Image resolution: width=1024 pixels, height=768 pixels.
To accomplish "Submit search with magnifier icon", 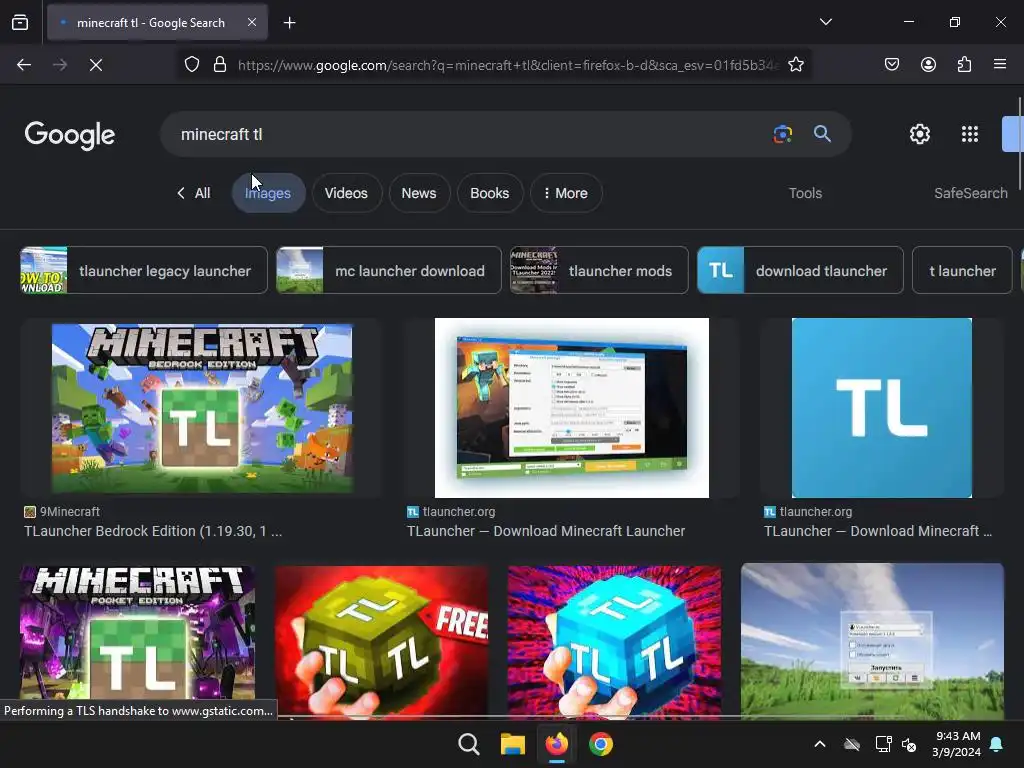I will [822, 135].
